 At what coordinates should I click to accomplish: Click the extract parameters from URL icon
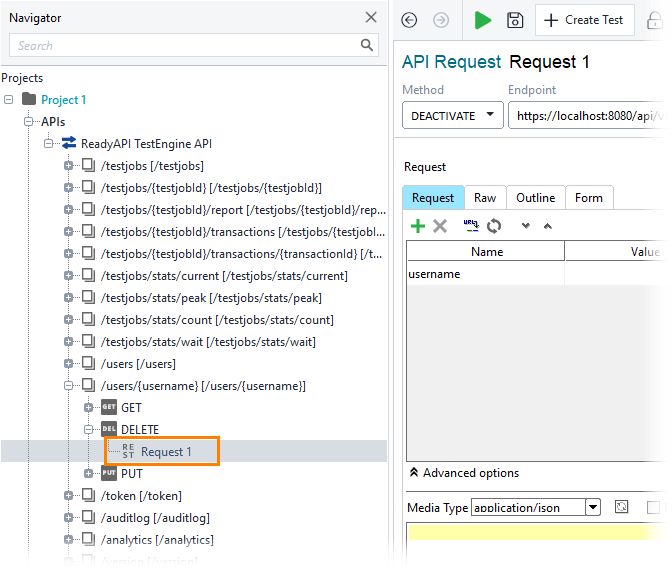[471, 226]
